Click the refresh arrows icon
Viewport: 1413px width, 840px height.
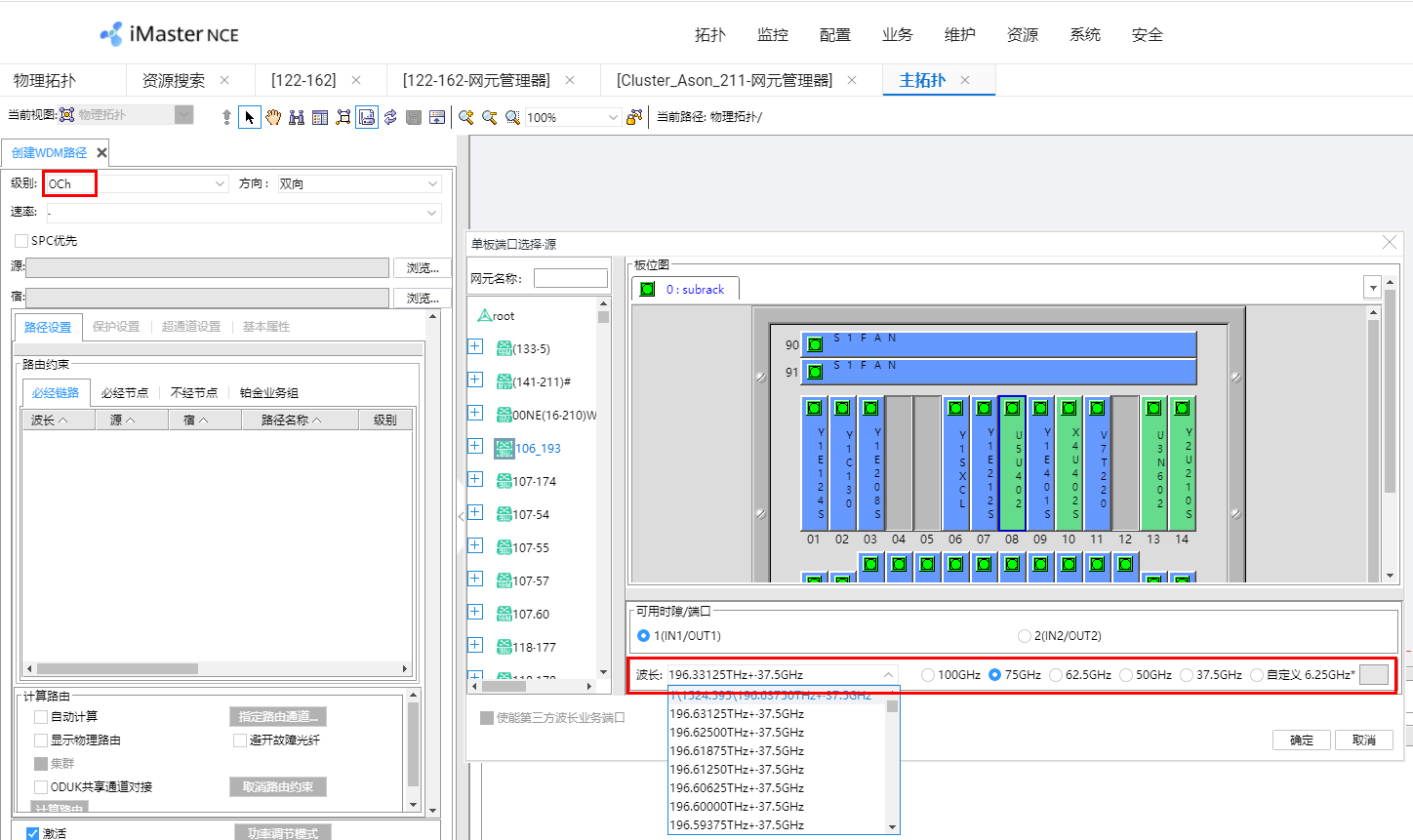pyautogui.click(x=390, y=117)
